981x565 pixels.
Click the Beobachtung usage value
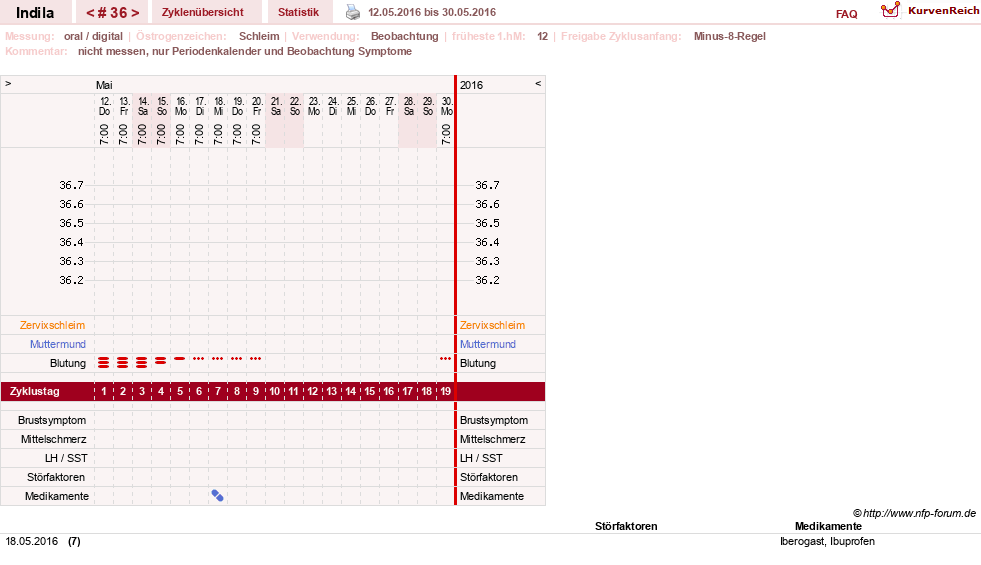pos(405,36)
